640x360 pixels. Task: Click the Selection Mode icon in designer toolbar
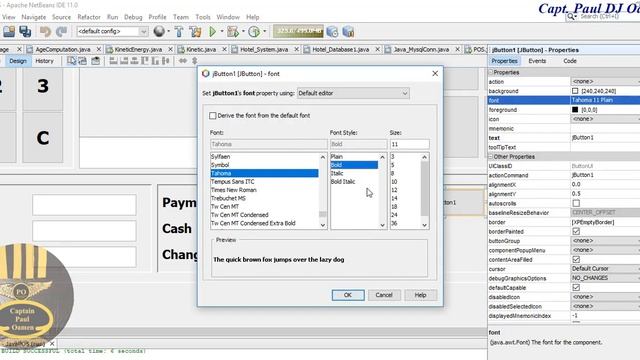pos(71,61)
